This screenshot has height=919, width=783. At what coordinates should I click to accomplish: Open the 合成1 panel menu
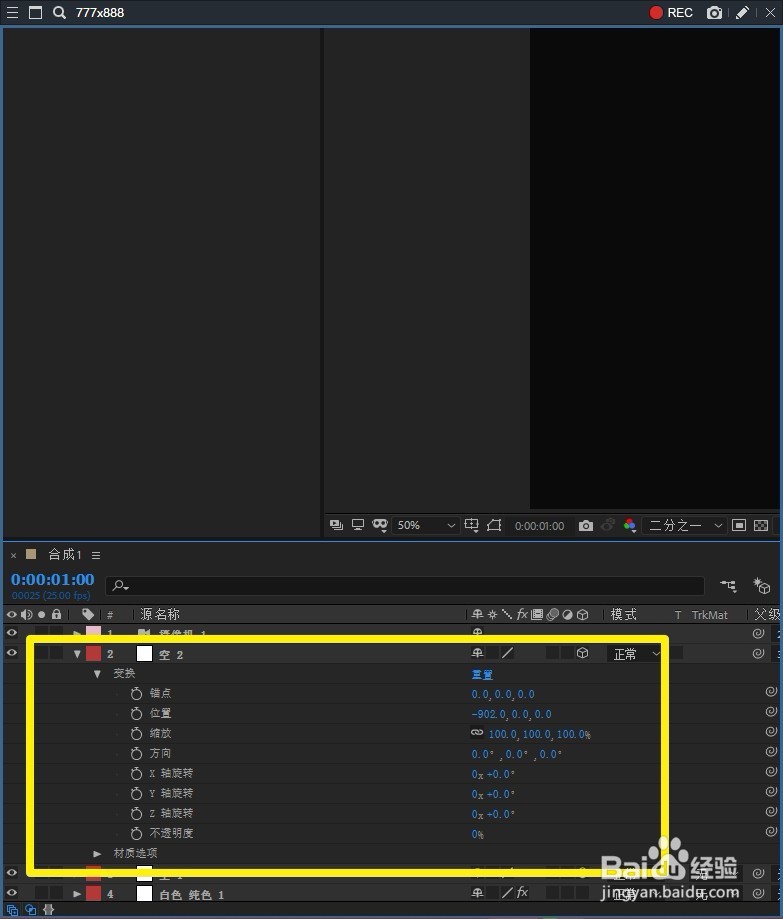(x=96, y=555)
